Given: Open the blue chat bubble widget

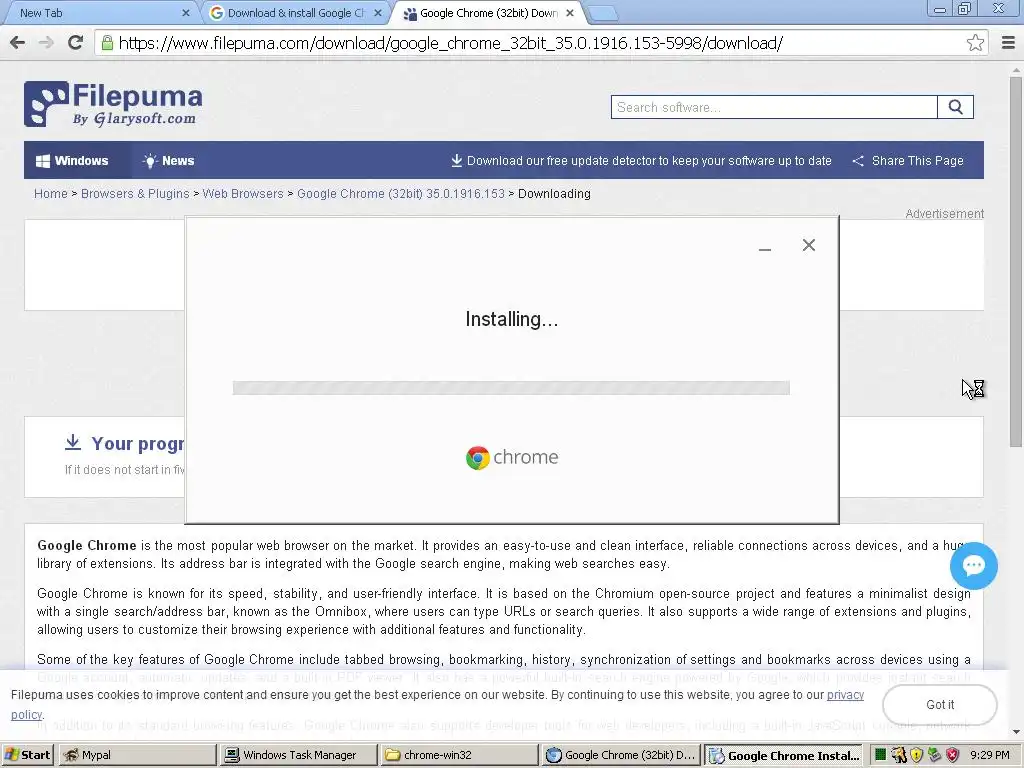Looking at the screenshot, I should [973, 566].
